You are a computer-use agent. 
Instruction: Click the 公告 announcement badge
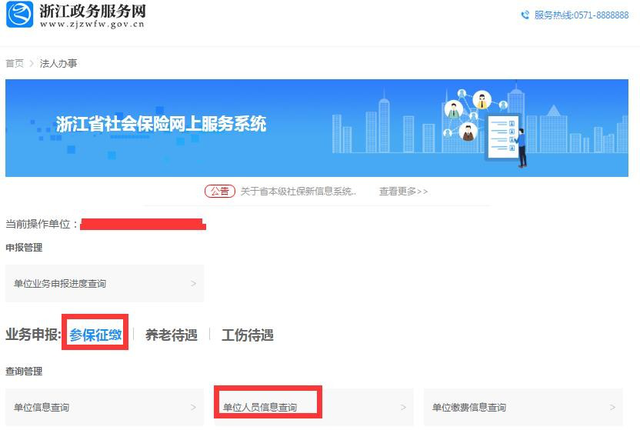pyautogui.click(x=220, y=191)
